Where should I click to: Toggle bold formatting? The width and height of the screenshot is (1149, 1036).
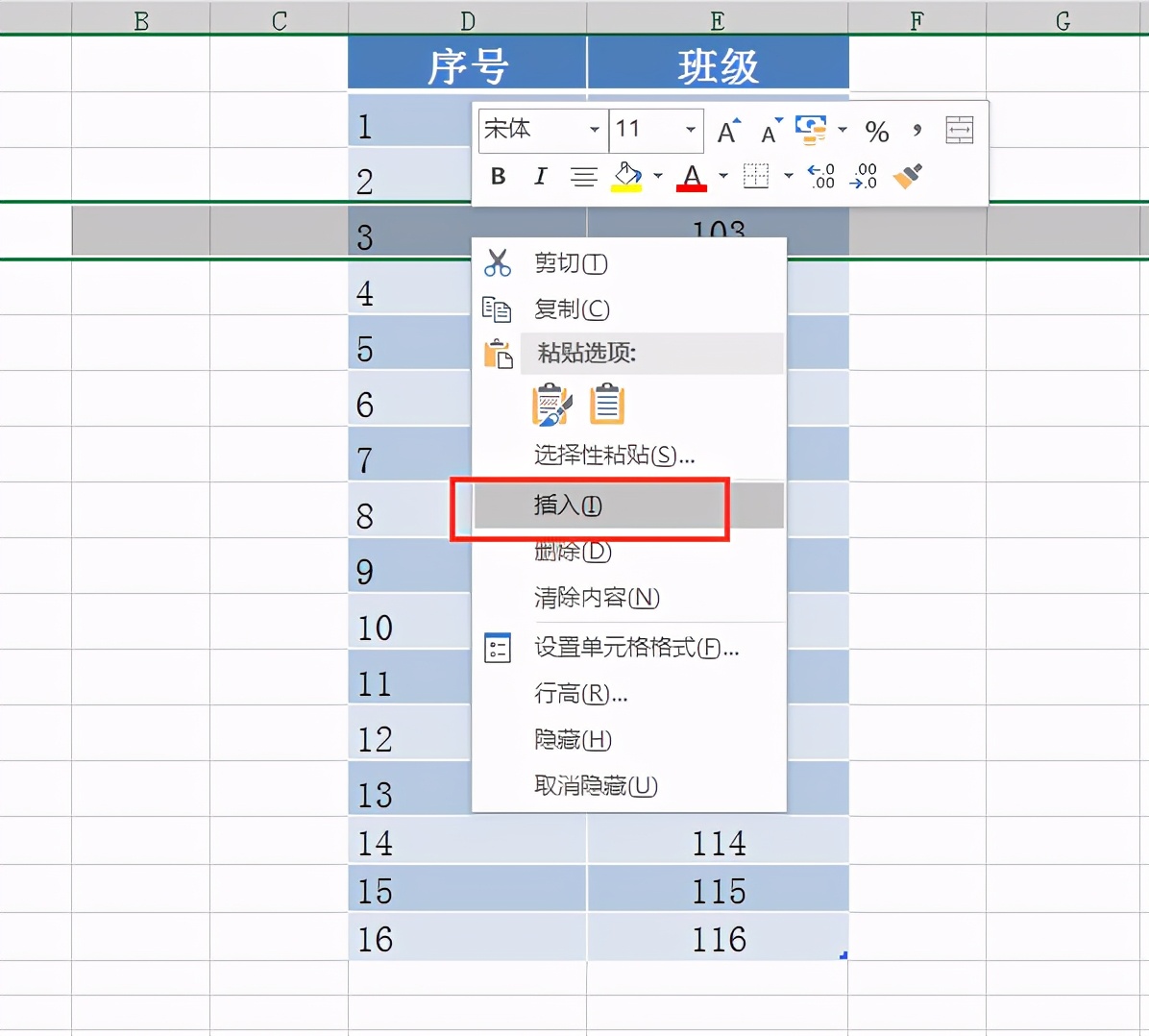pos(498,177)
